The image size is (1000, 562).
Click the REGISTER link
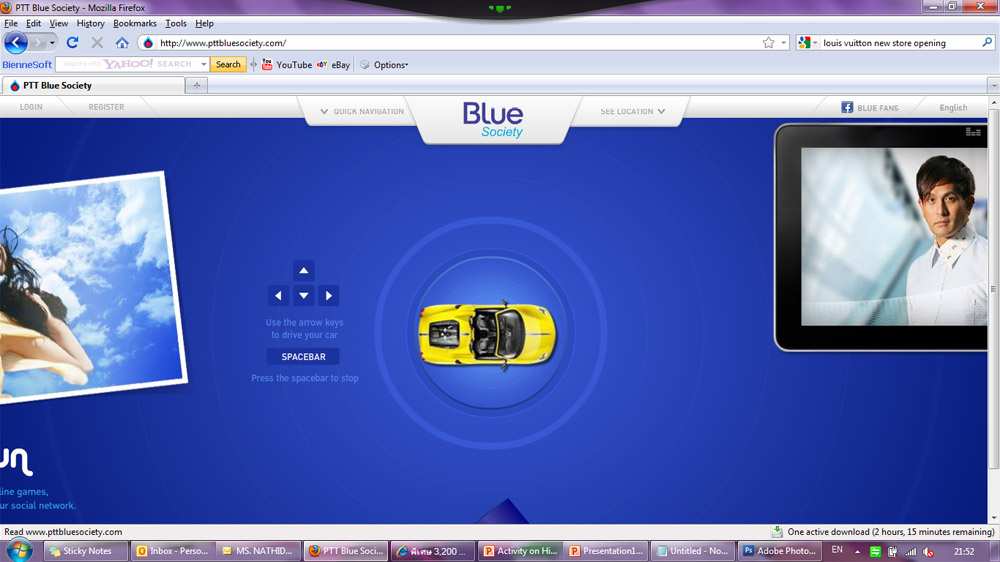(106, 107)
